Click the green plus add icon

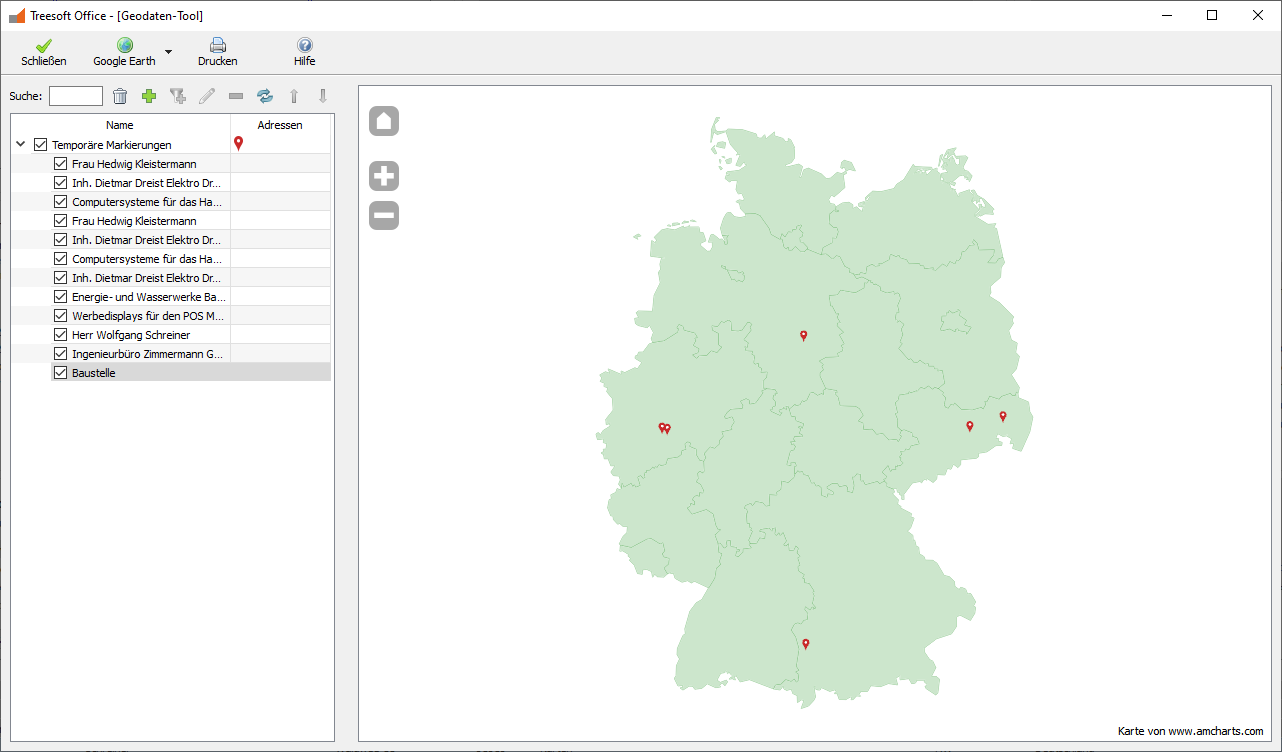(x=149, y=96)
